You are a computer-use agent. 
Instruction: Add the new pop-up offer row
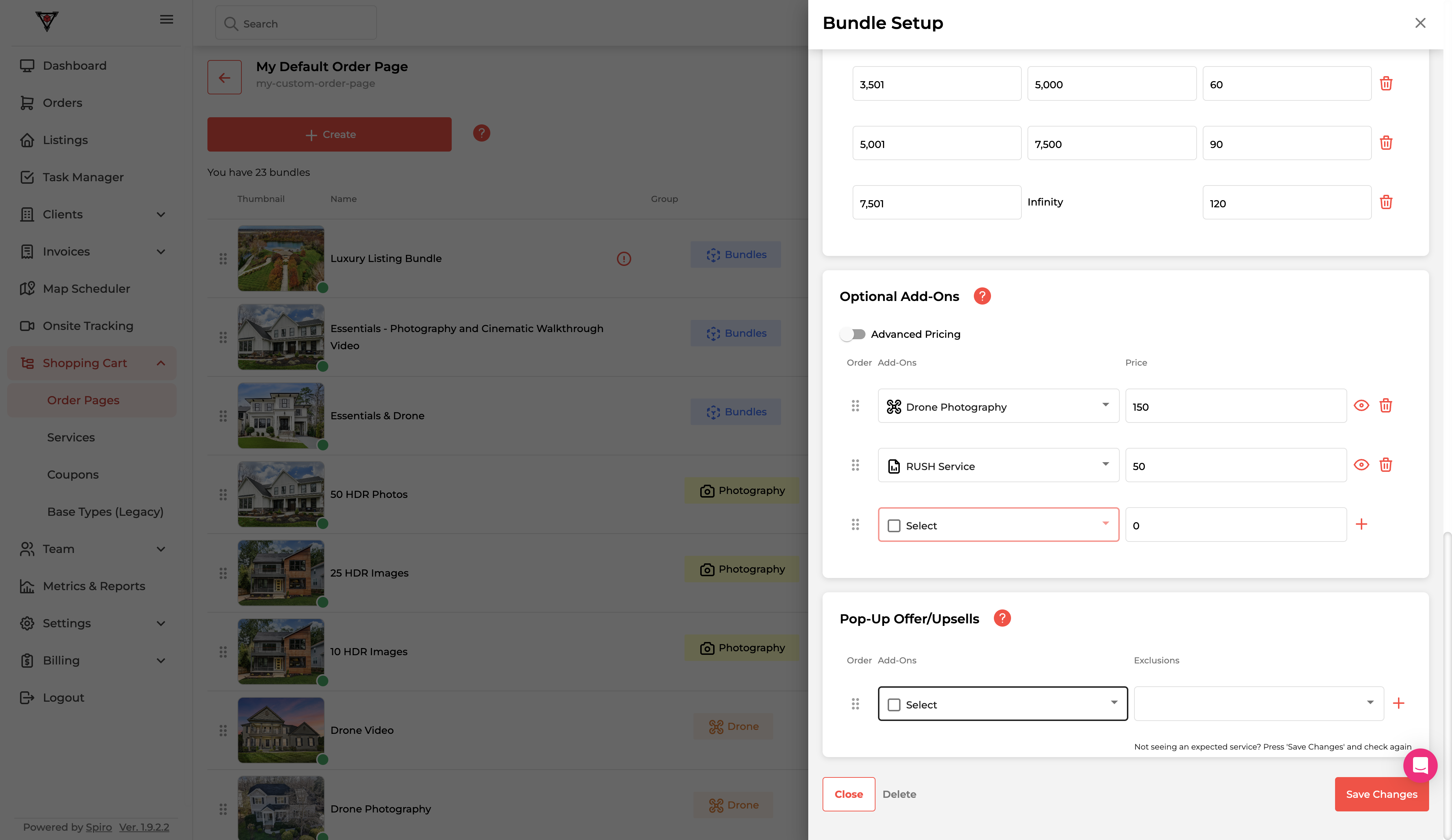point(1398,703)
